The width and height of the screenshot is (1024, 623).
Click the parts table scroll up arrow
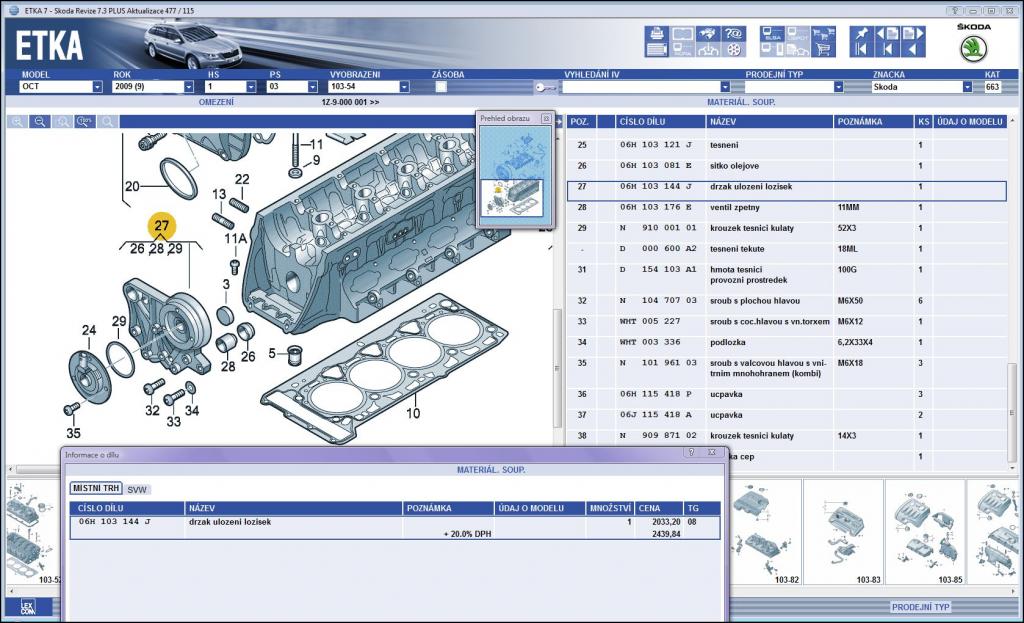click(x=1012, y=121)
